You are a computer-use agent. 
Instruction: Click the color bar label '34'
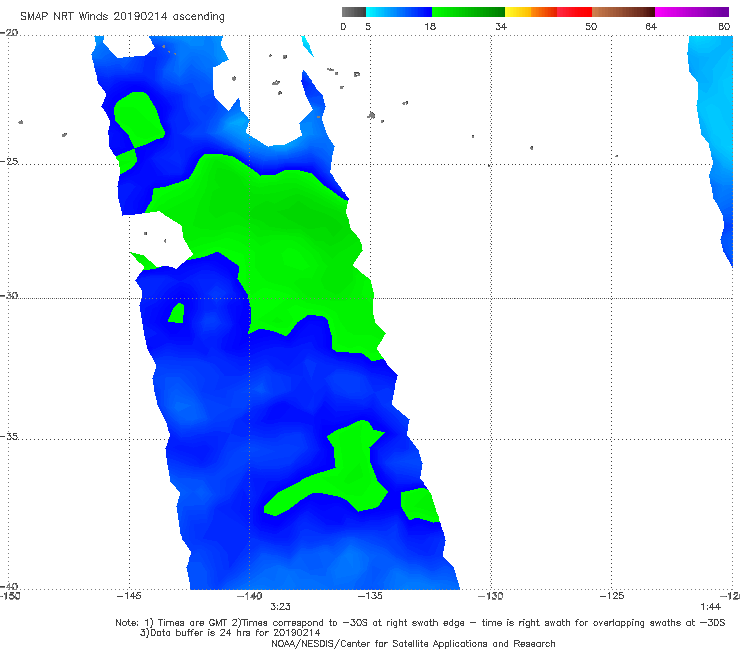click(x=501, y=26)
